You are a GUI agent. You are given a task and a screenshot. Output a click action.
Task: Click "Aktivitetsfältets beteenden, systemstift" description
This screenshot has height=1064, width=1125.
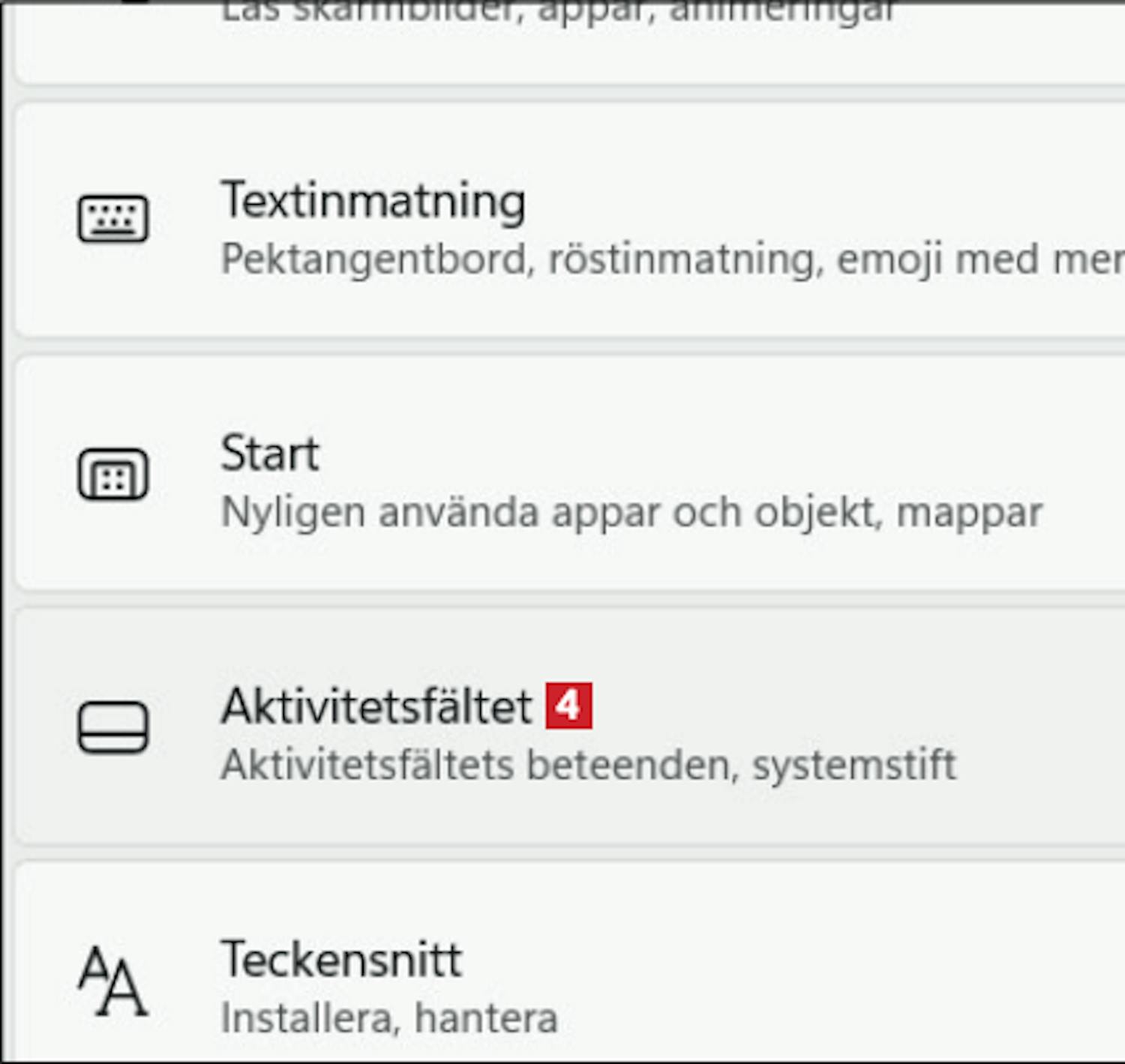[x=589, y=766]
